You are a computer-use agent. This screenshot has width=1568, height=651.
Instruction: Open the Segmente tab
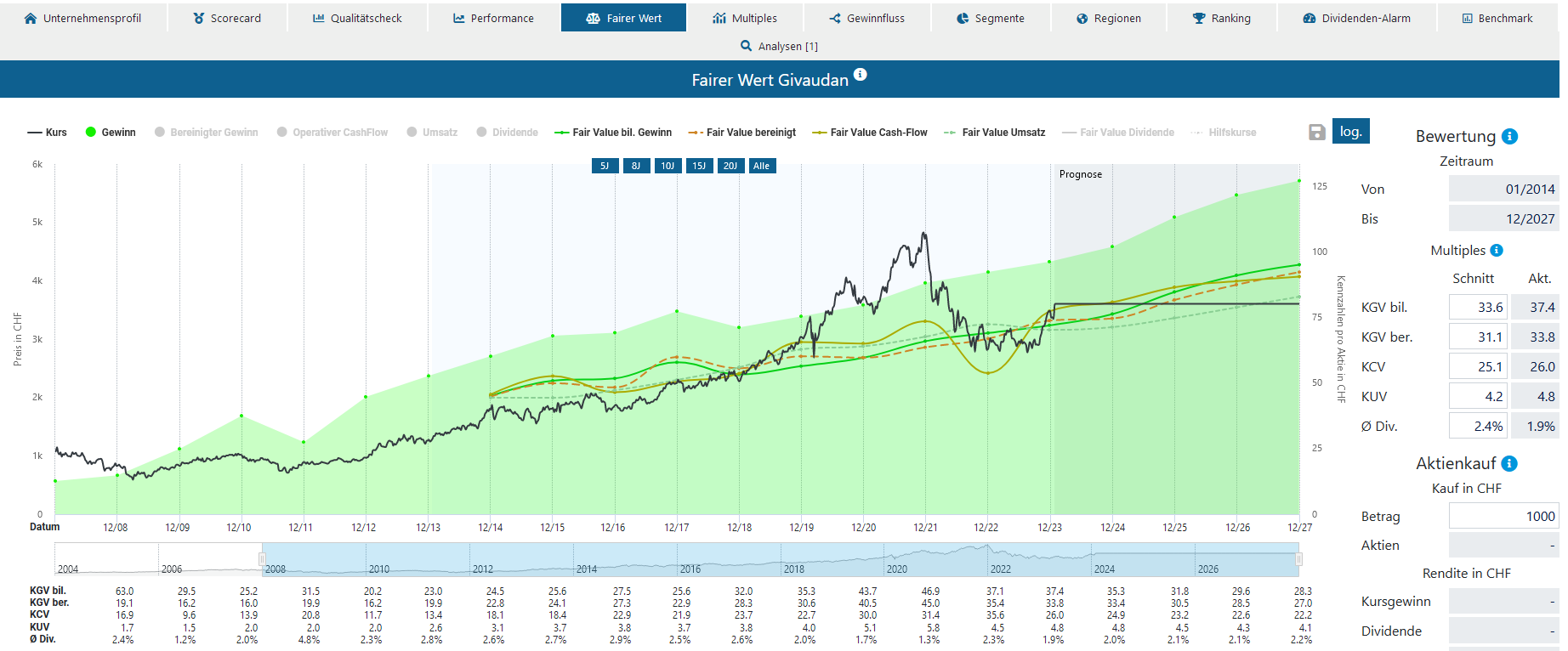tap(991, 18)
